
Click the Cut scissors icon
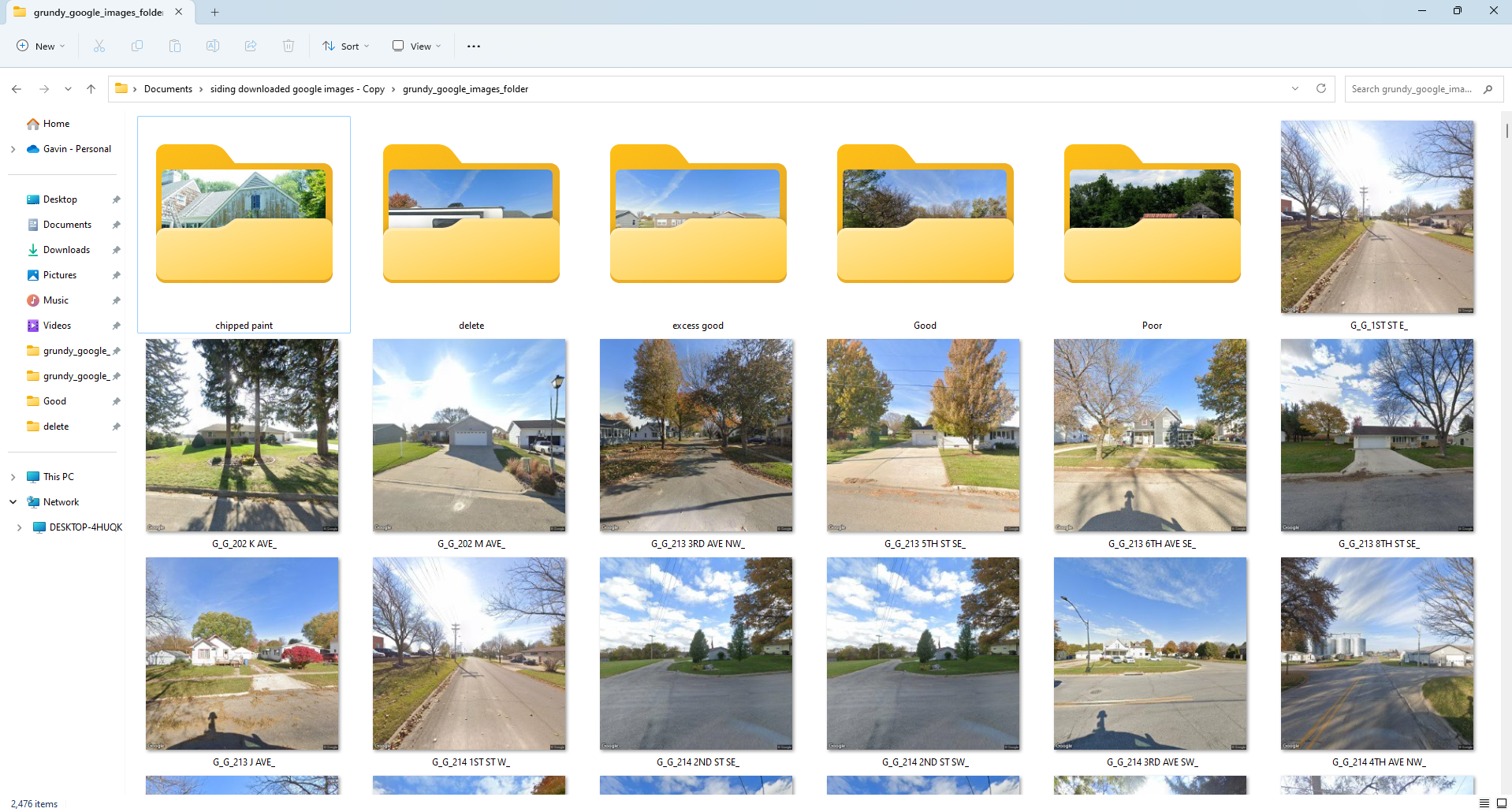pyautogui.click(x=99, y=46)
